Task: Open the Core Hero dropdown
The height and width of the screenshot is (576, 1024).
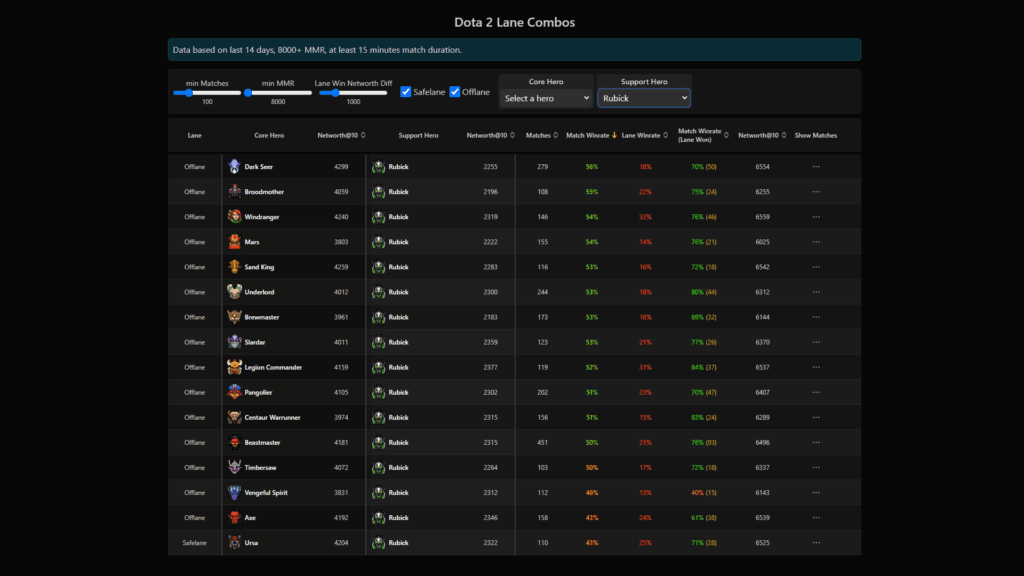Action: [547, 98]
